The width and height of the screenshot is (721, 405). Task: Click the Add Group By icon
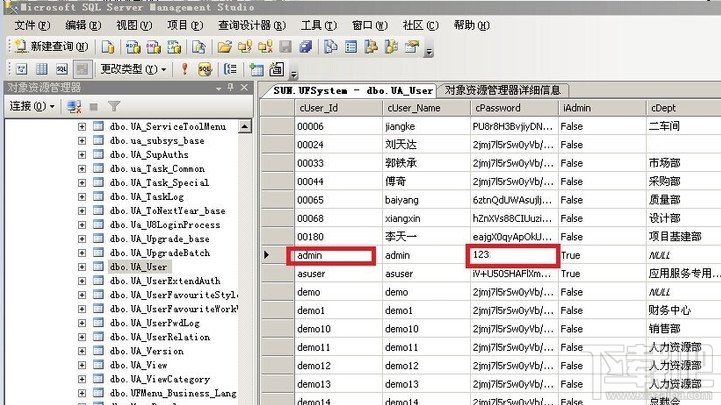click(230, 69)
